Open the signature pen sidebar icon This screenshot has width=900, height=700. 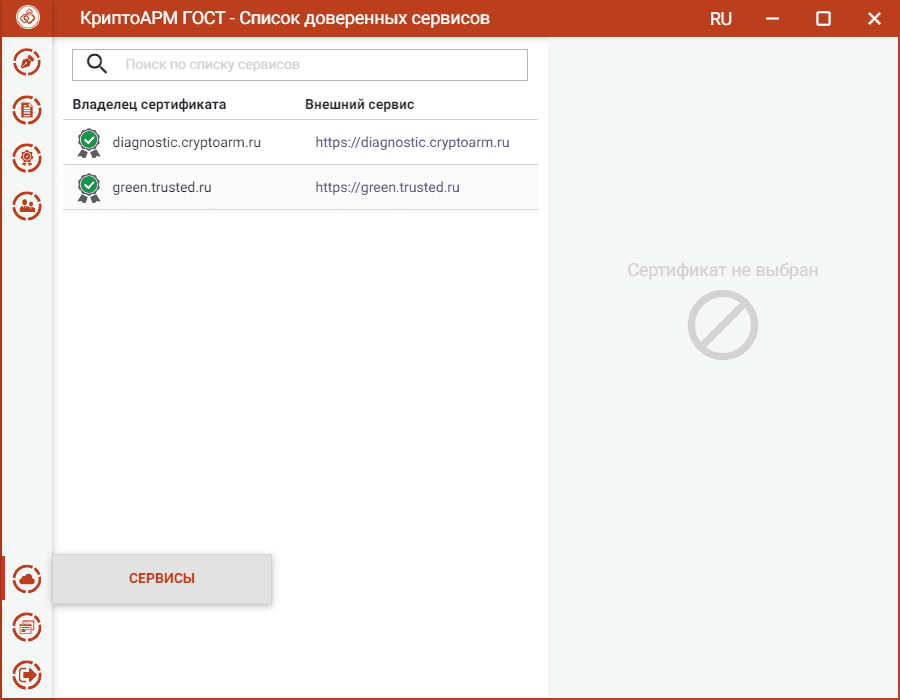[27, 63]
